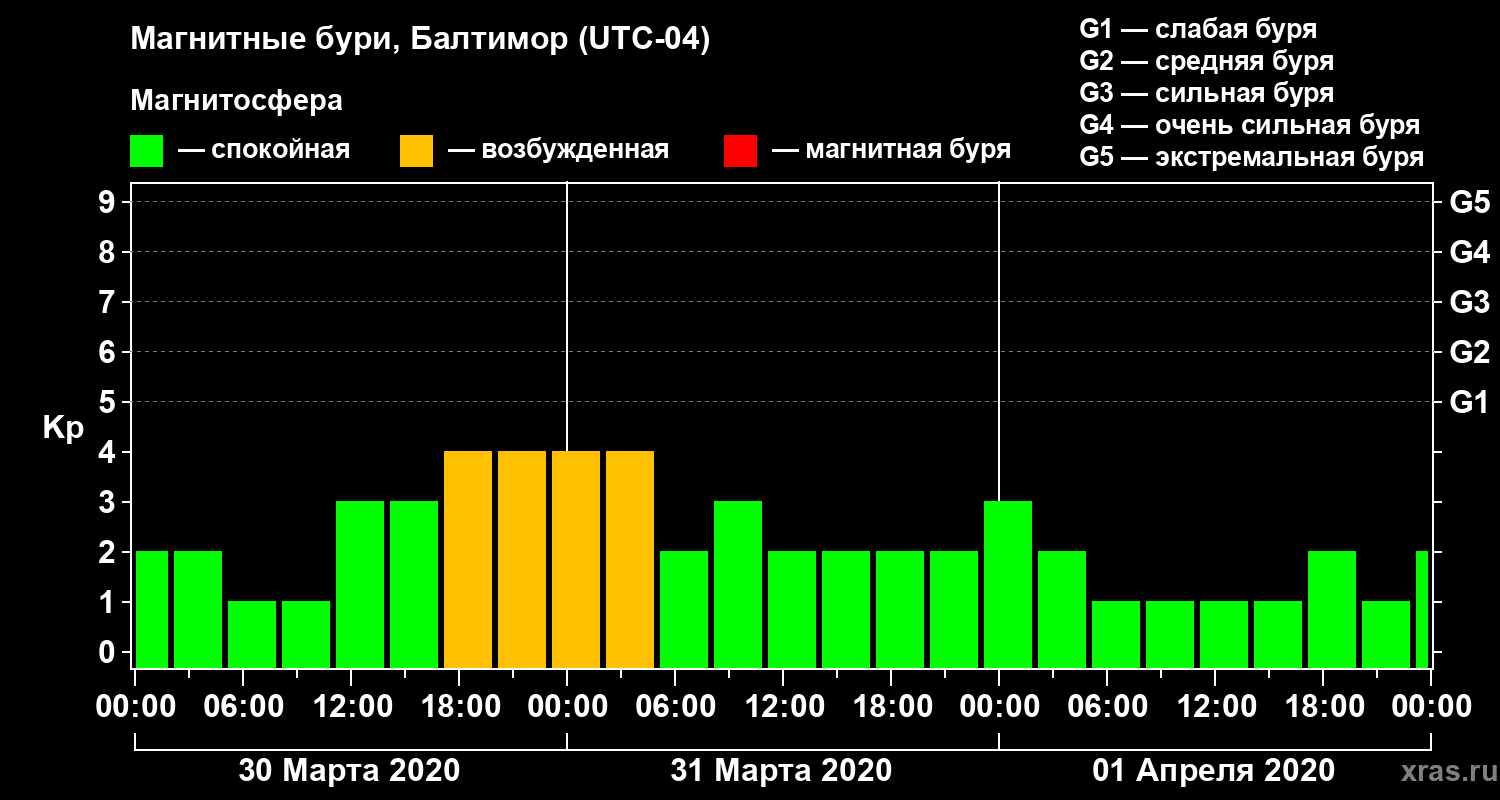Click the 30 March 06:00–09:00 Kp 1 bar
Image resolution: width=1500 pixels, height=800 pixels.
pyautogui.click(x=252, y=634)
